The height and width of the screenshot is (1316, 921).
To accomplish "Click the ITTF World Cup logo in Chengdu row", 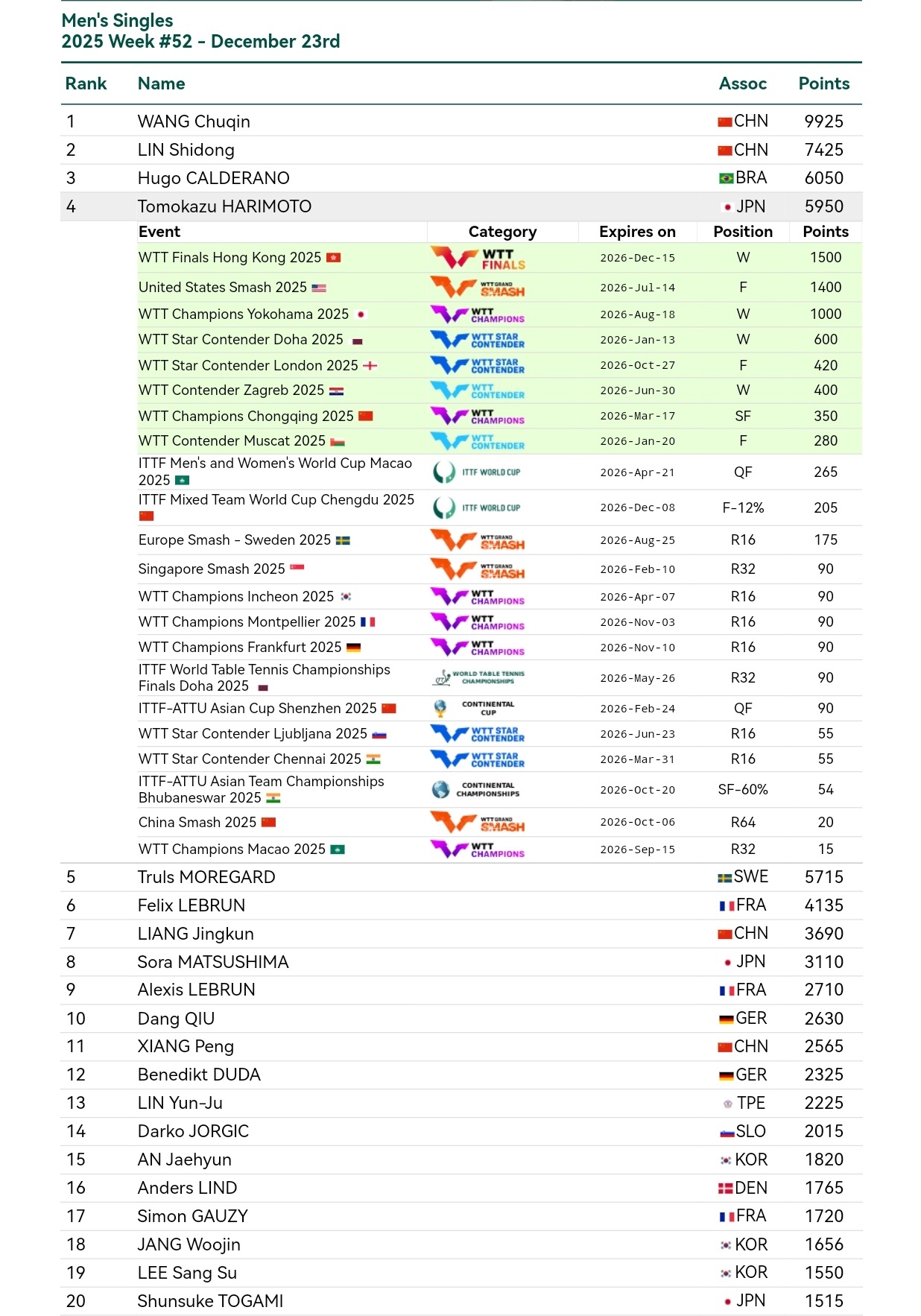I will [x=477, y=508].
